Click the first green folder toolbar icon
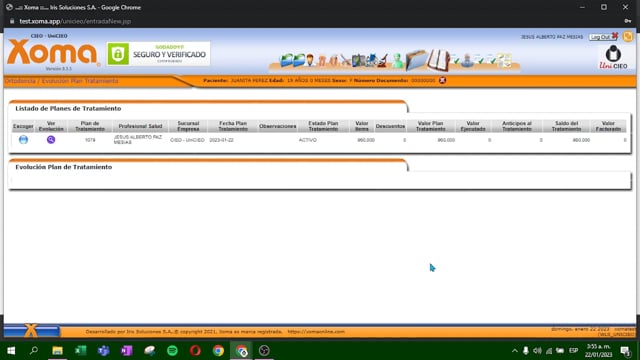640x360 pixels. 287,60
